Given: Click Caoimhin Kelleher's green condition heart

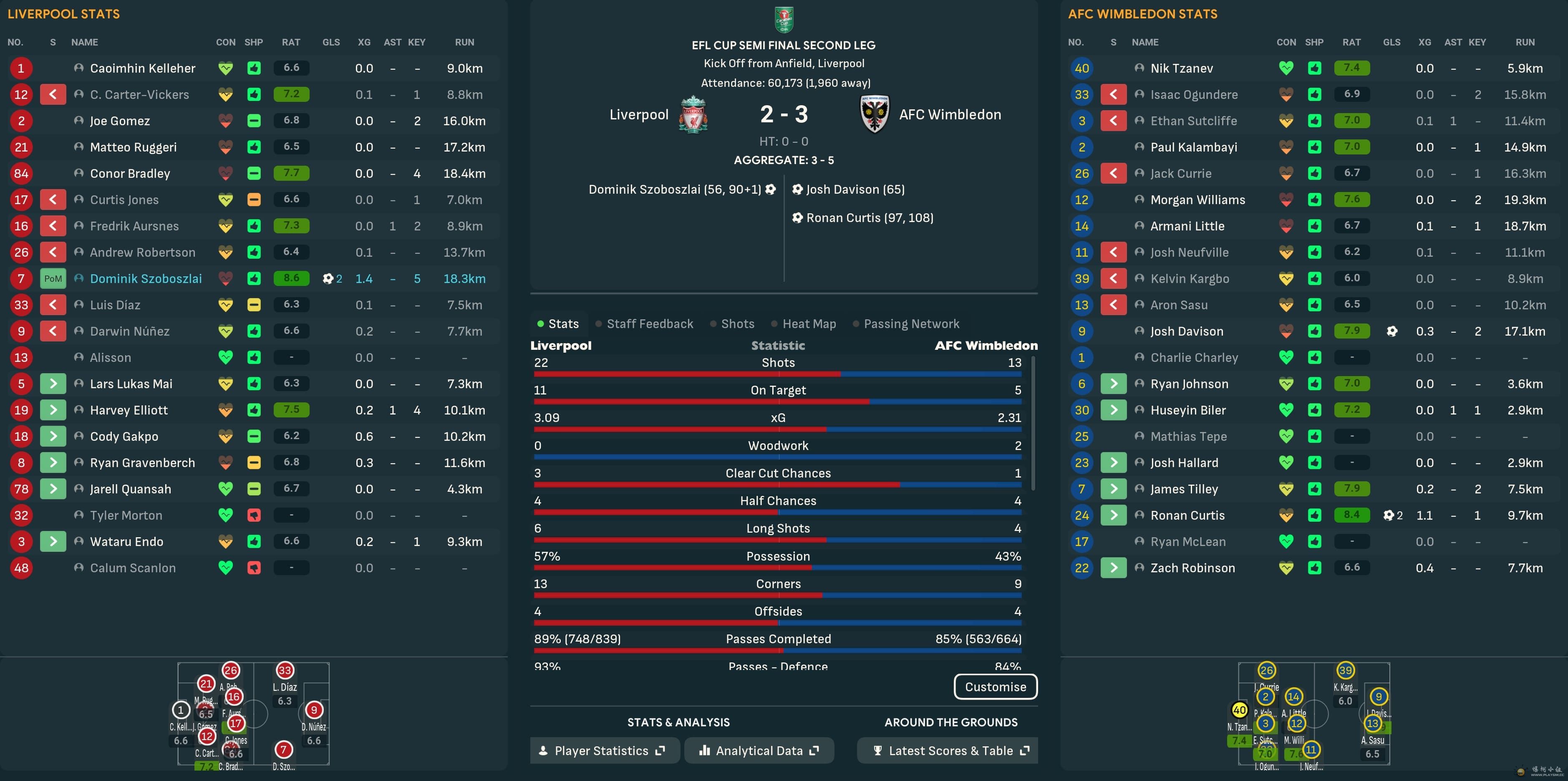Looking at the screenshot, I should [225, 68].
